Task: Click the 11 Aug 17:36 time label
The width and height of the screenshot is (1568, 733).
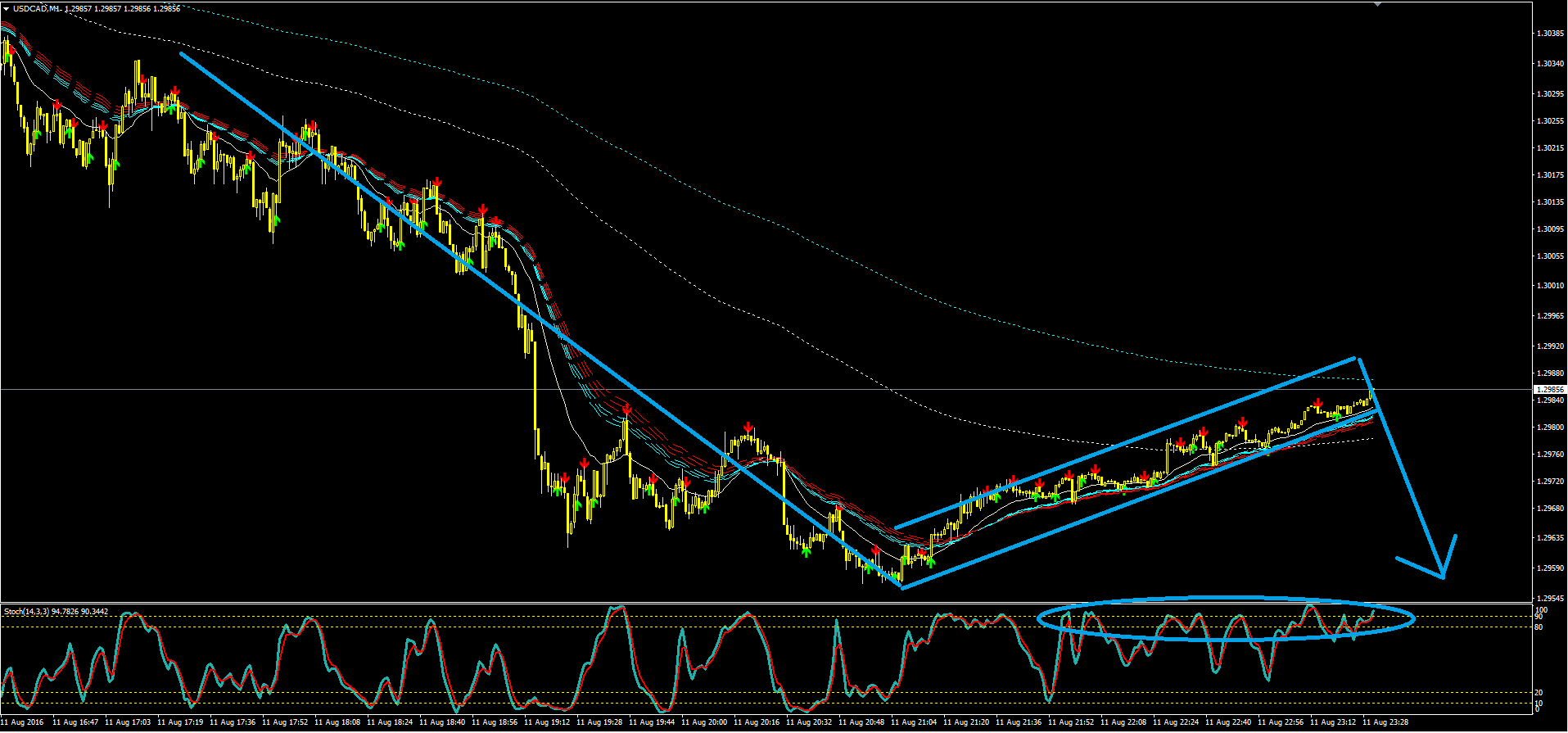Action: (233, 722)
